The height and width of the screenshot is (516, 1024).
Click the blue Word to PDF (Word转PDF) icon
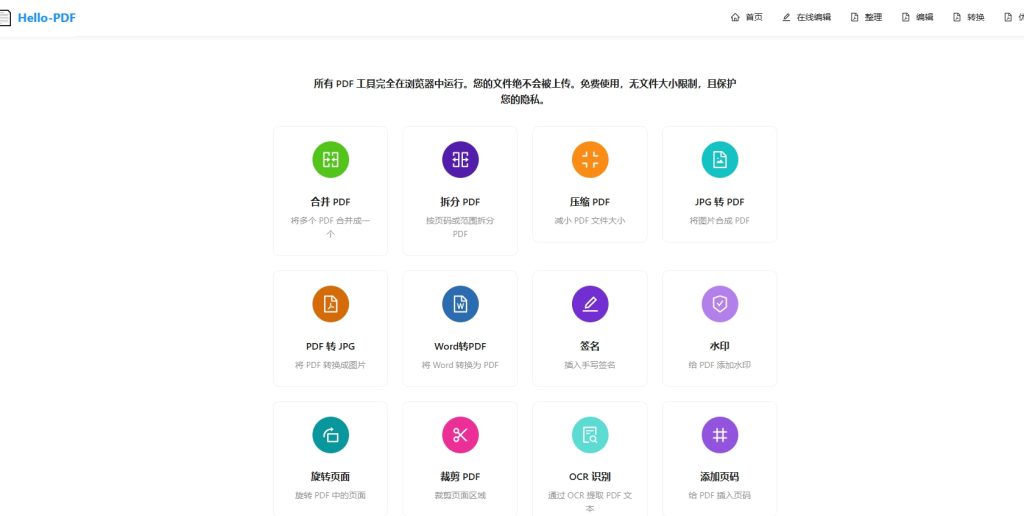(x=460, y=304)
